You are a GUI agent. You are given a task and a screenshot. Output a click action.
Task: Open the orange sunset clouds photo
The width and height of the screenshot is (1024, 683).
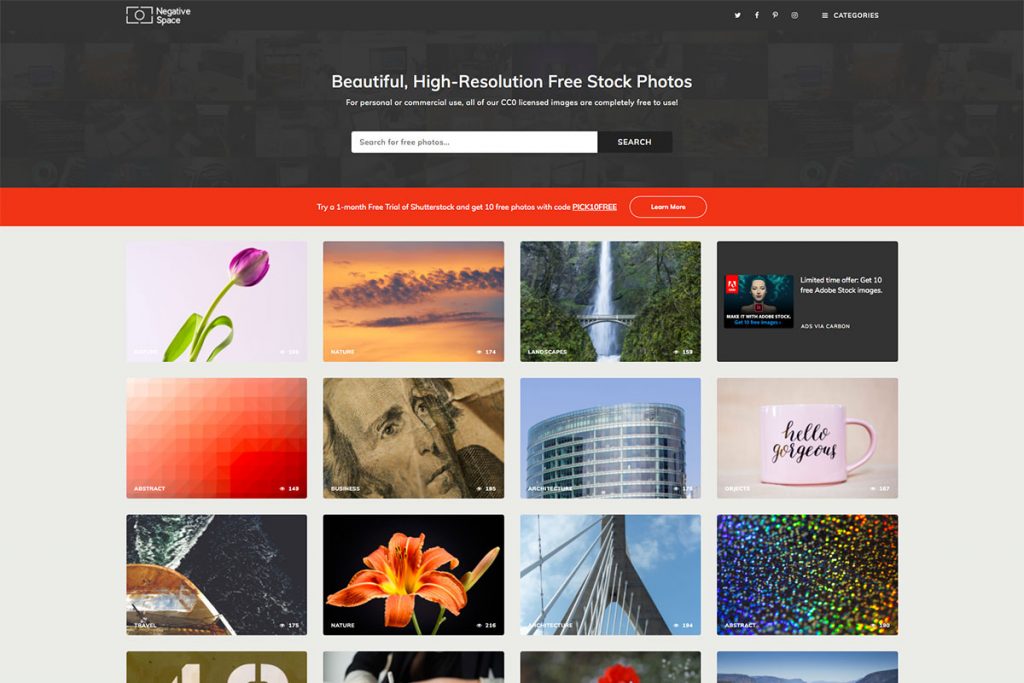[413, 302]
